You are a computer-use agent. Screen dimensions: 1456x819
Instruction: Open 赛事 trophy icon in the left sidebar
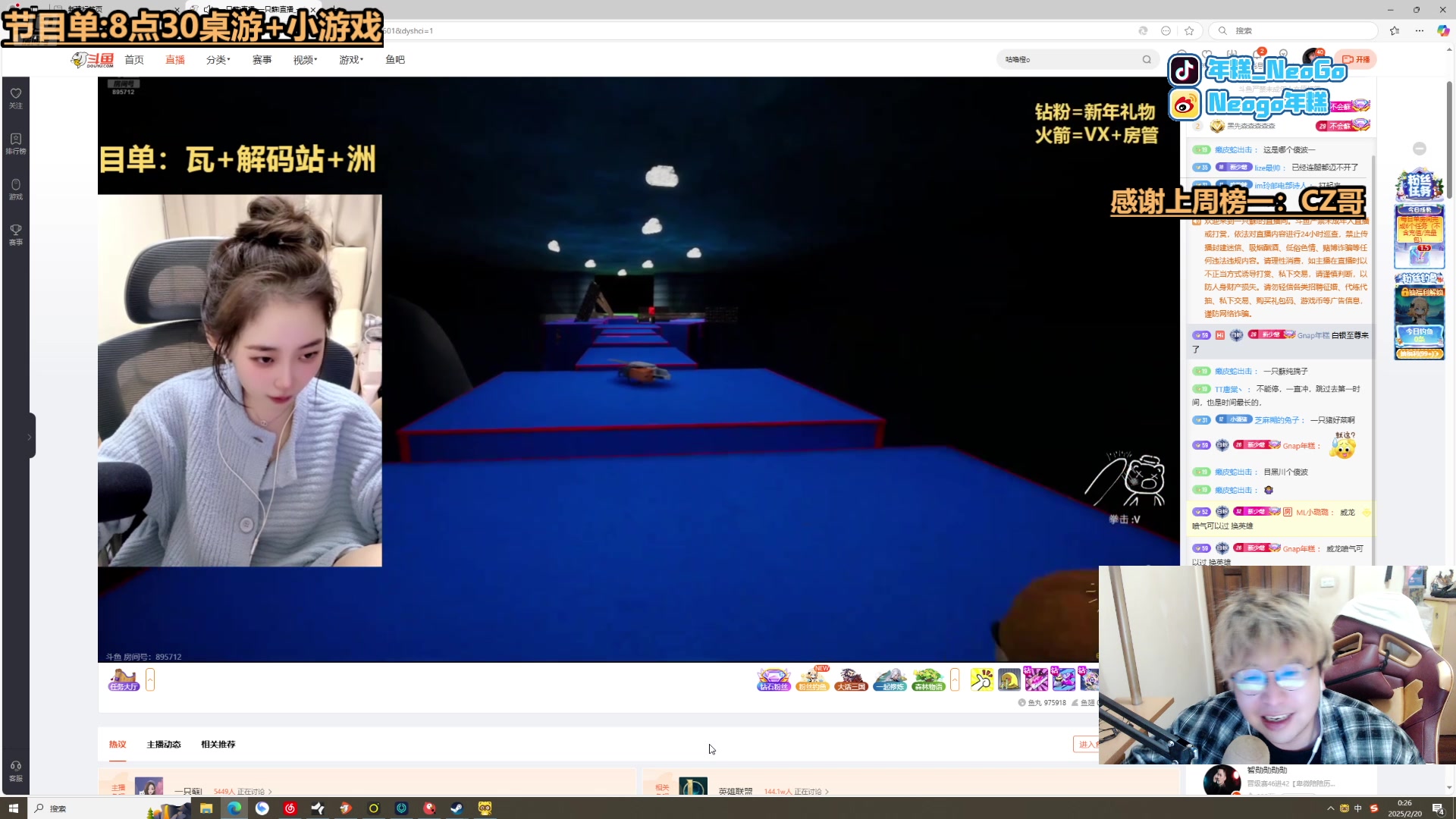pyautogui.click(x=16, y=234)
